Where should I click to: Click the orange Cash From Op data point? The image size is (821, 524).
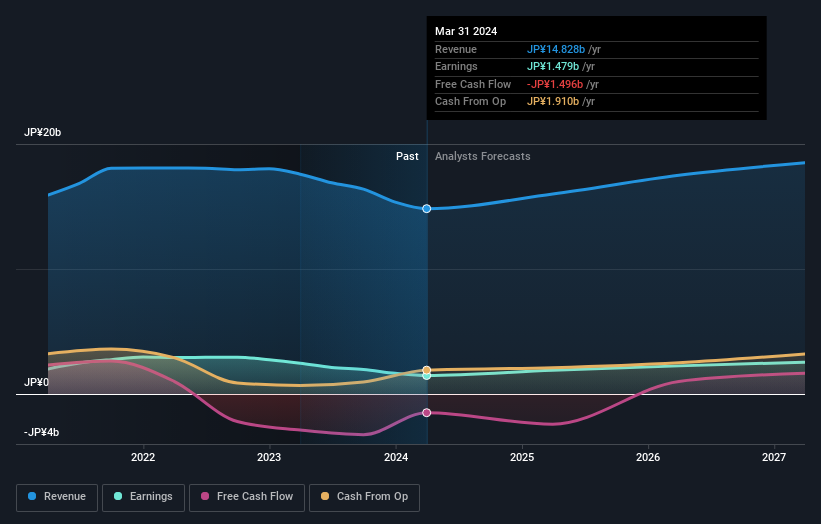pos(427,370)
